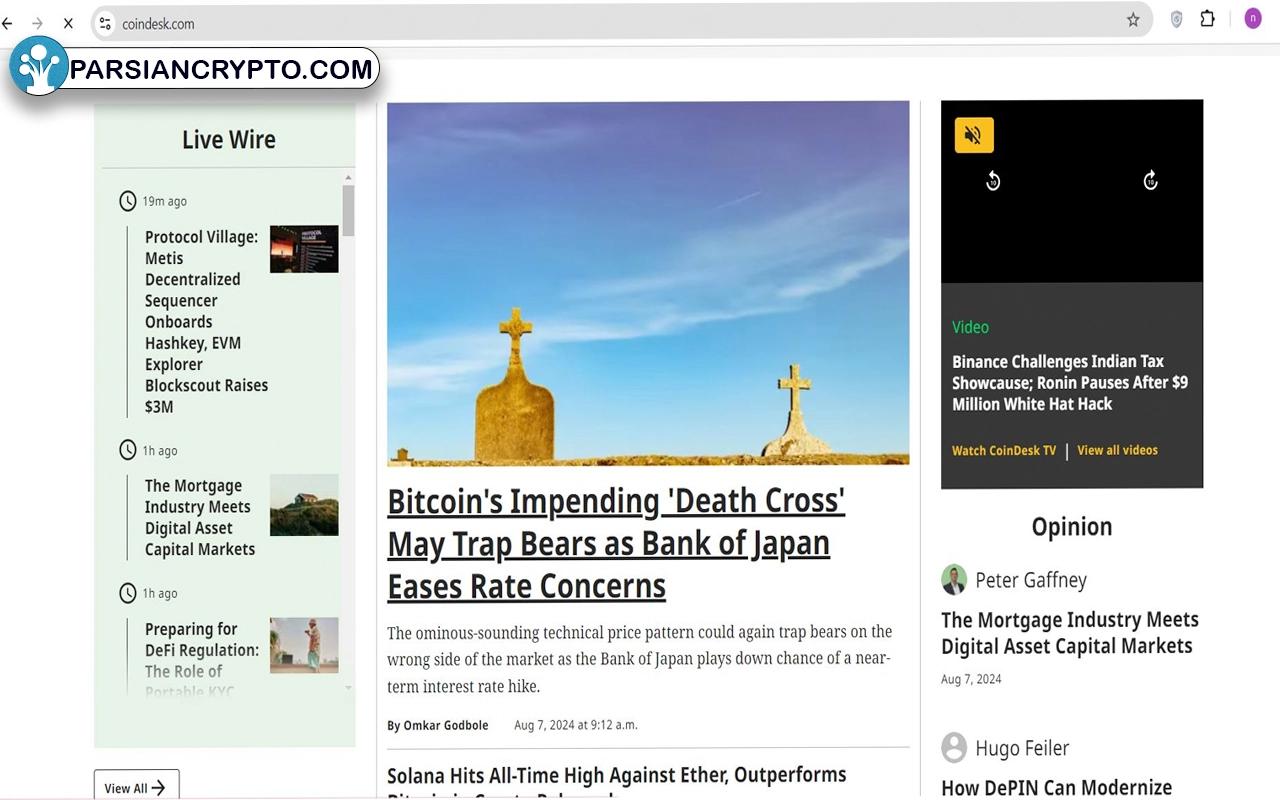
Task: Click the DeFi Regulation story thumbnail
Action: [304, 645]
